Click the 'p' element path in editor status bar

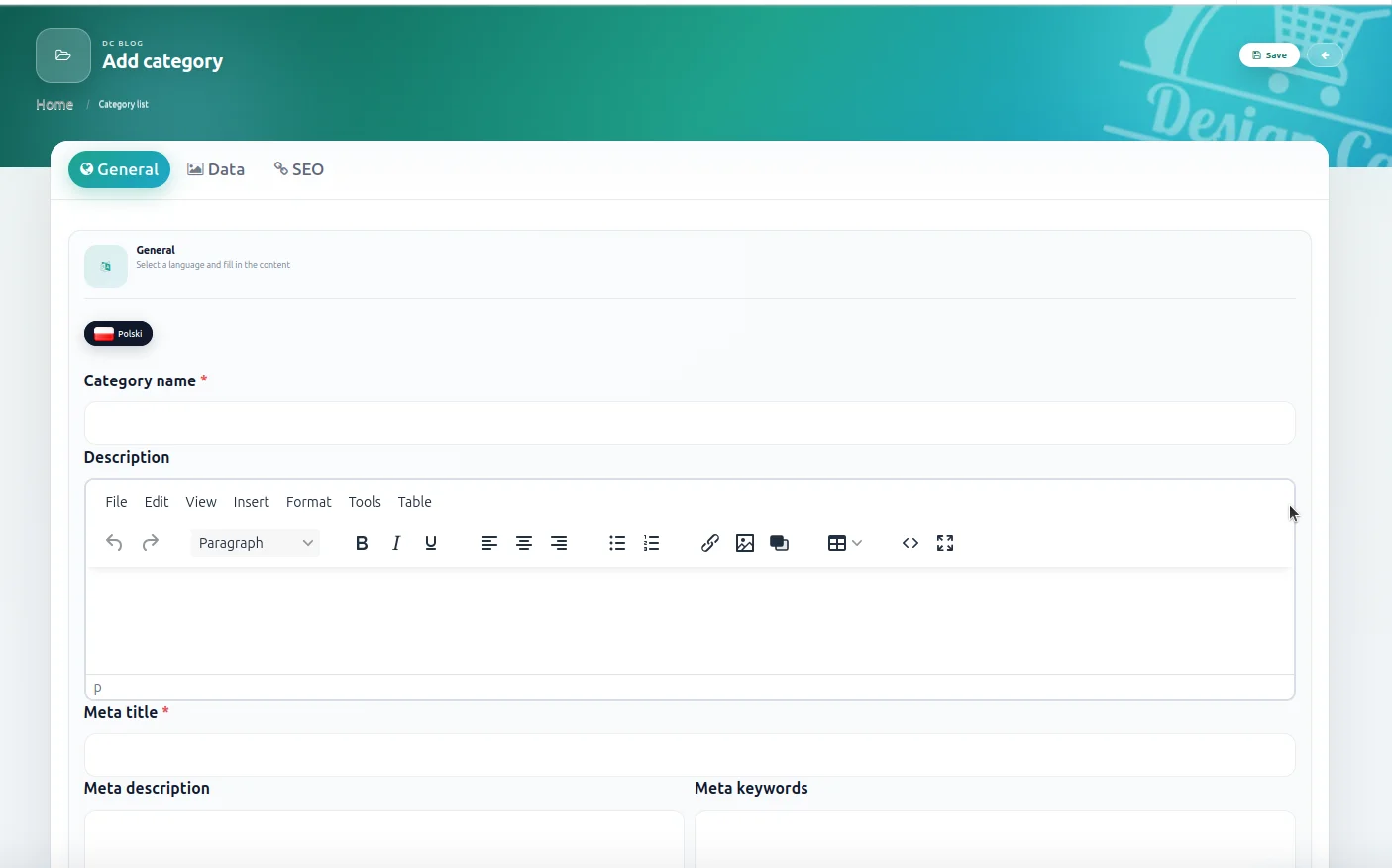(97, 688)
